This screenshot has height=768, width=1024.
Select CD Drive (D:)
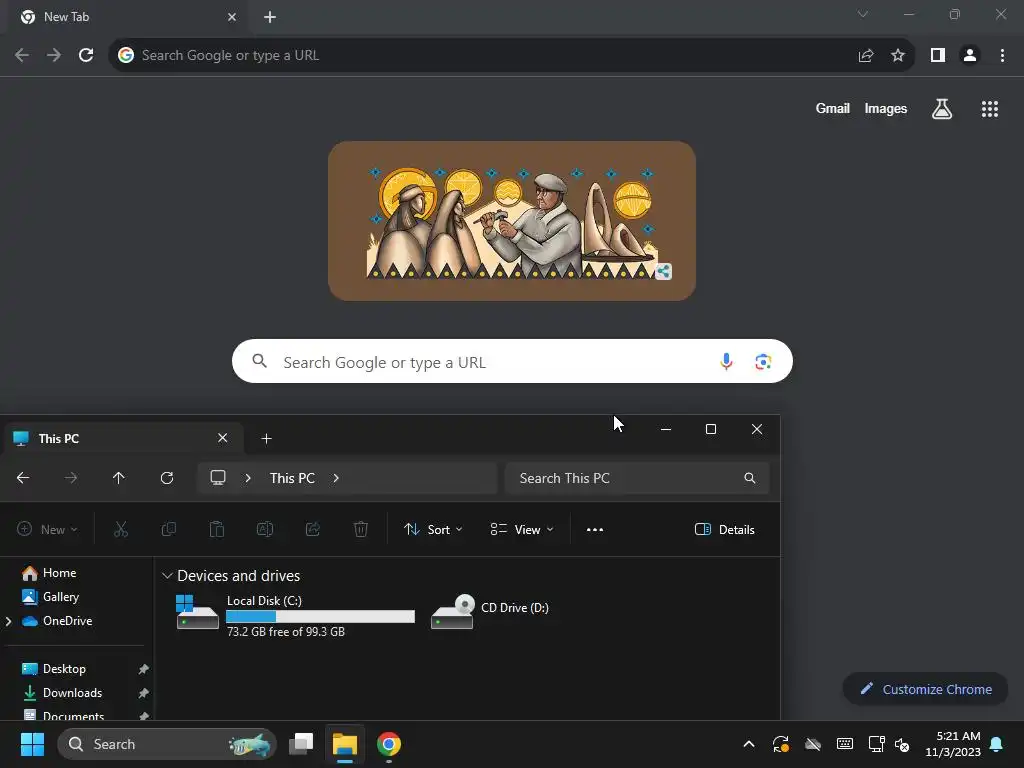click(491, 611)
